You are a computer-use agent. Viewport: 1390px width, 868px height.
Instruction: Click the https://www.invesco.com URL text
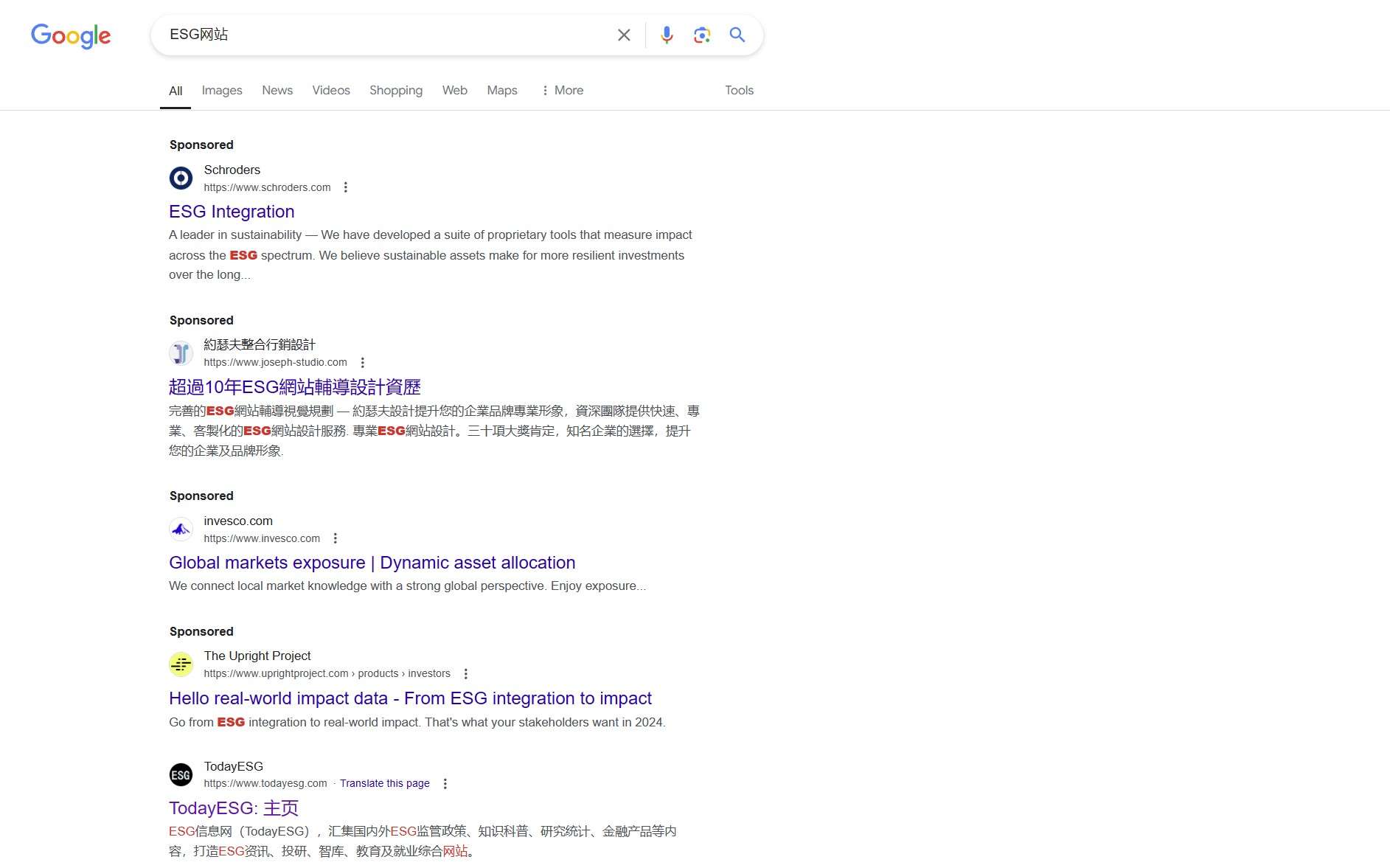click(x=262, y=538)
